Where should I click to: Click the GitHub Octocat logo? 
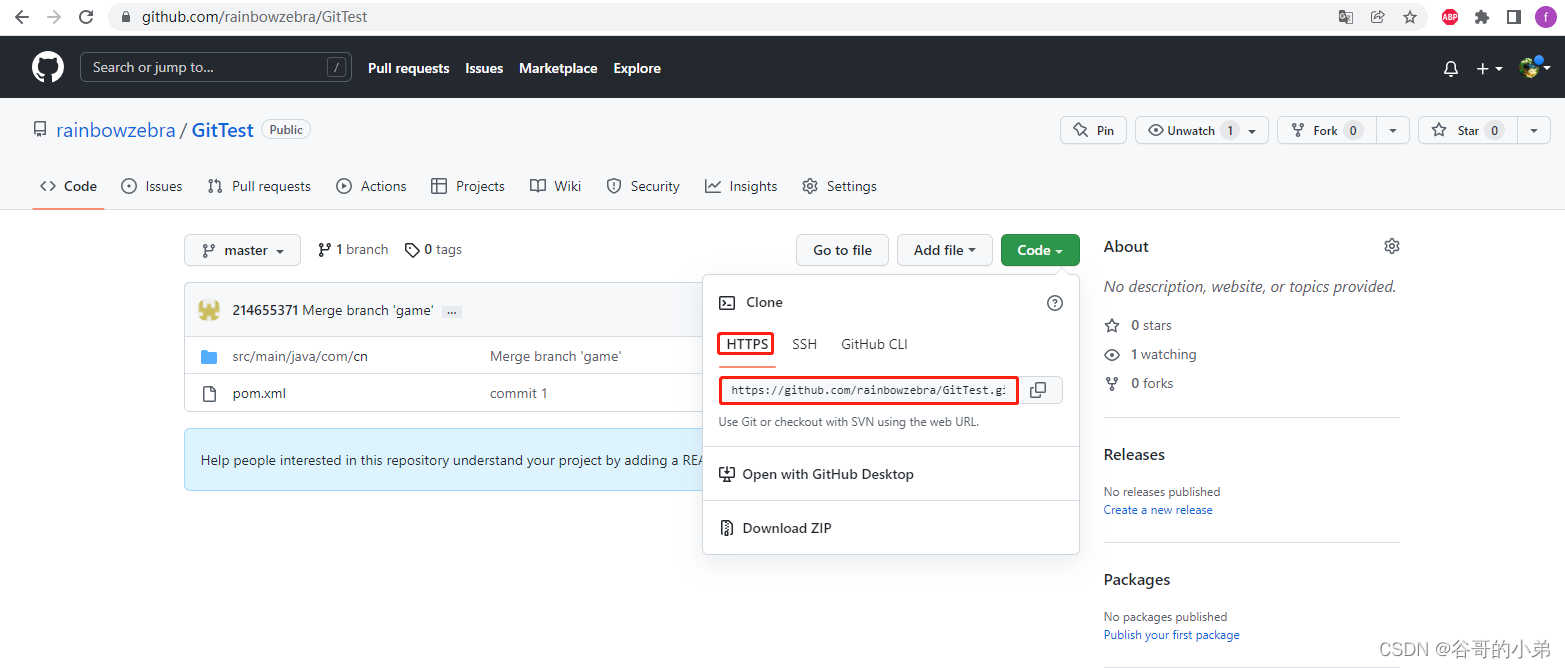tap(48, 68)
